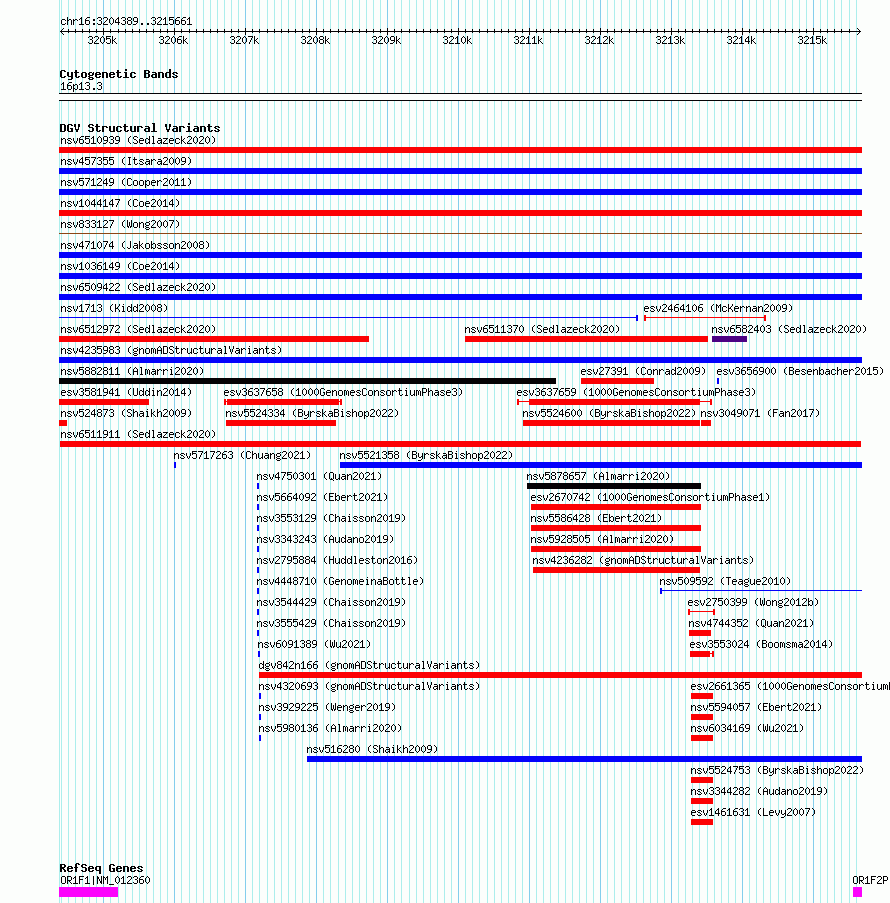
Task: Click the 16p13.3 cytogenetic band label
Action: point(81,87)
